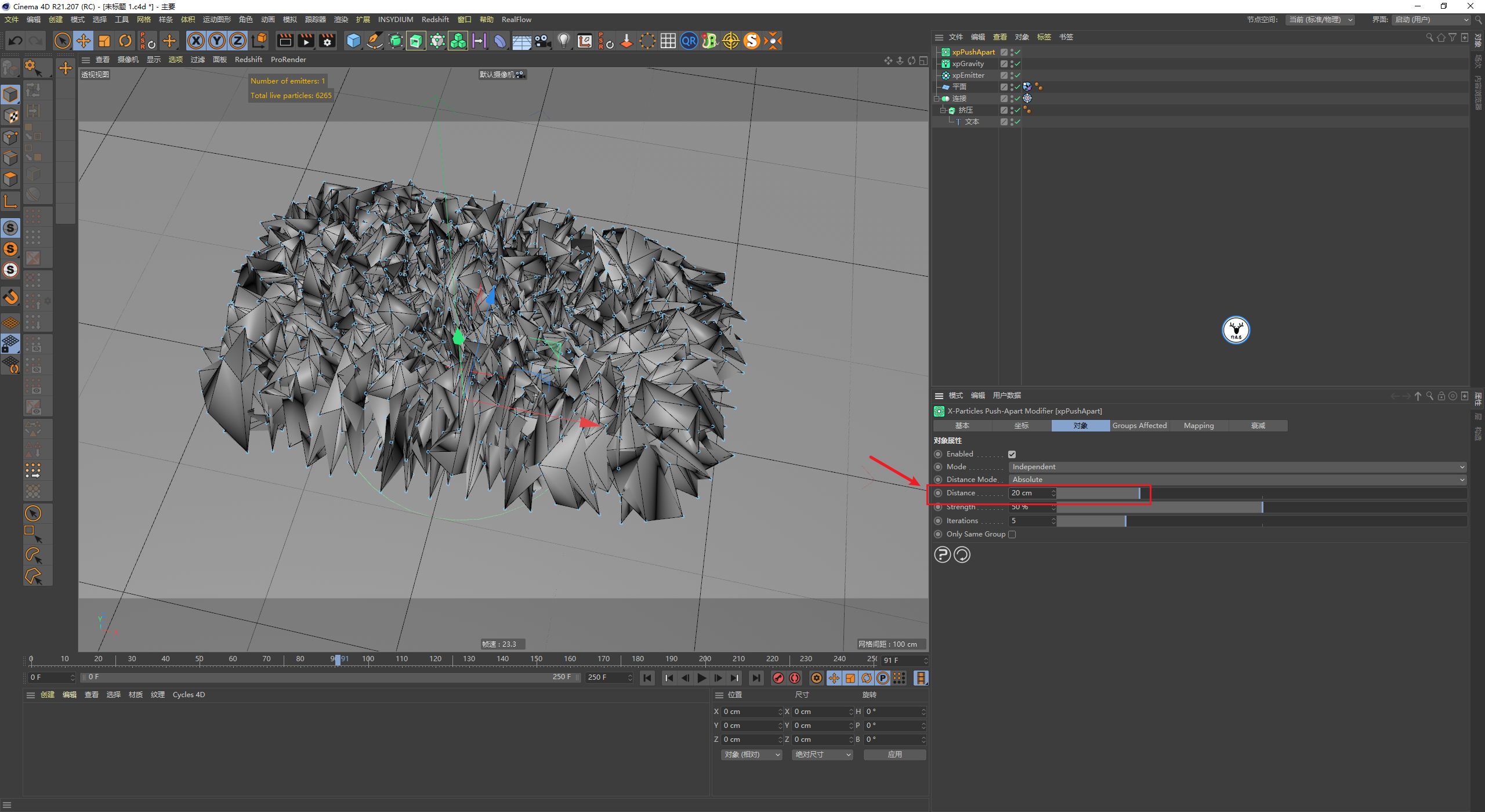The image size is (1485, 812).
Task: Switch to the Groups Affected tab
Action: [1139, 426]
